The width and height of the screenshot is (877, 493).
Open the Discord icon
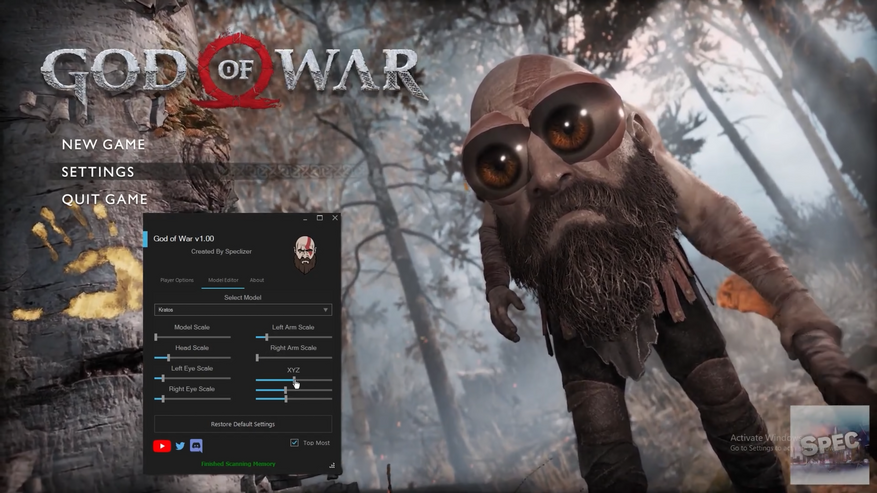[196, 445]
